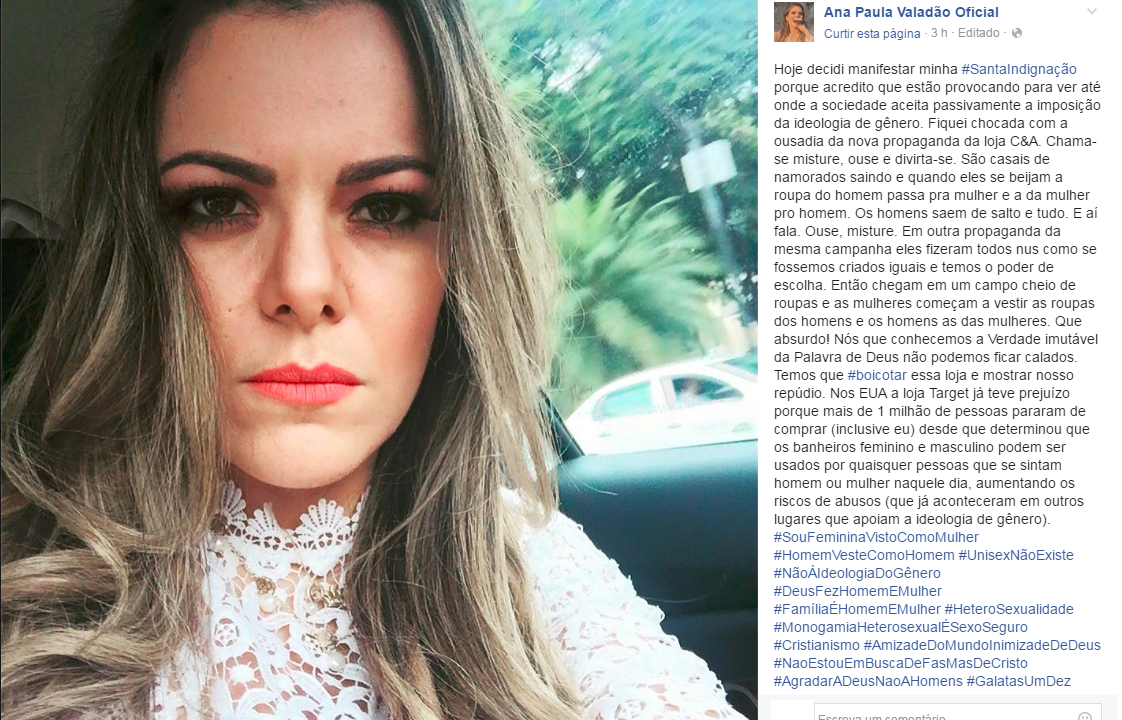Image resolution: width=1122 pixels, height=720 pixels.
Task: View edit history via Editado
Action: [x=978, y=33]
